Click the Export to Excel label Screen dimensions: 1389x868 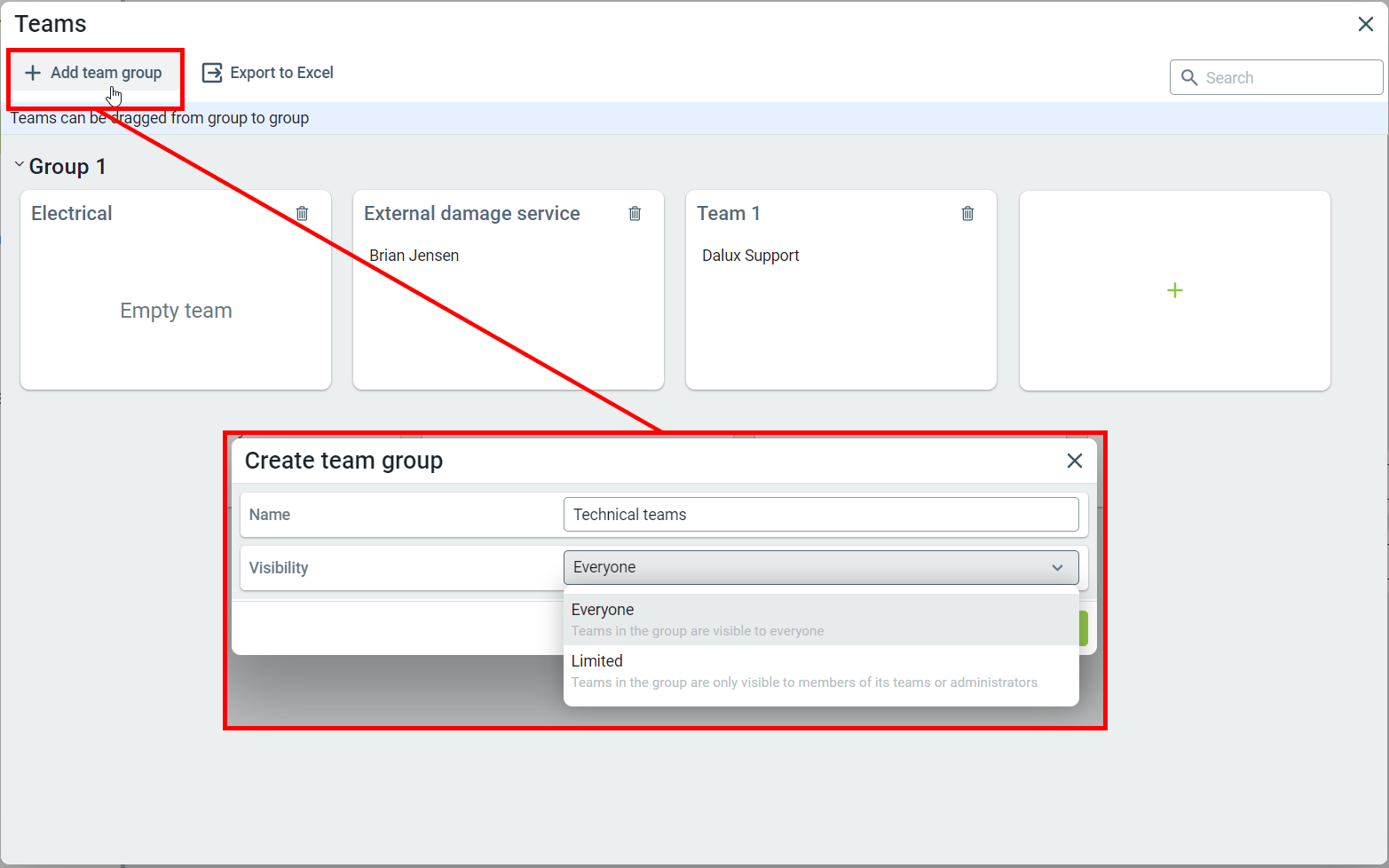(x=281, y=73)
